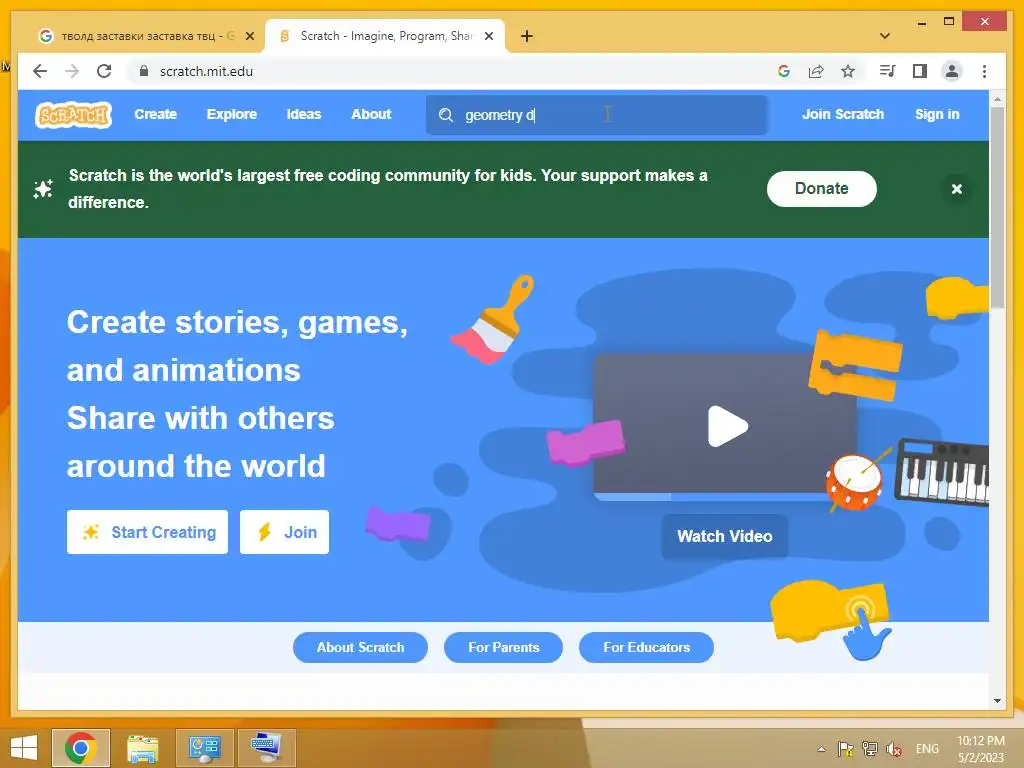Open the media control icon
The width and height of the screenshot is (1024, 768).
887,71
